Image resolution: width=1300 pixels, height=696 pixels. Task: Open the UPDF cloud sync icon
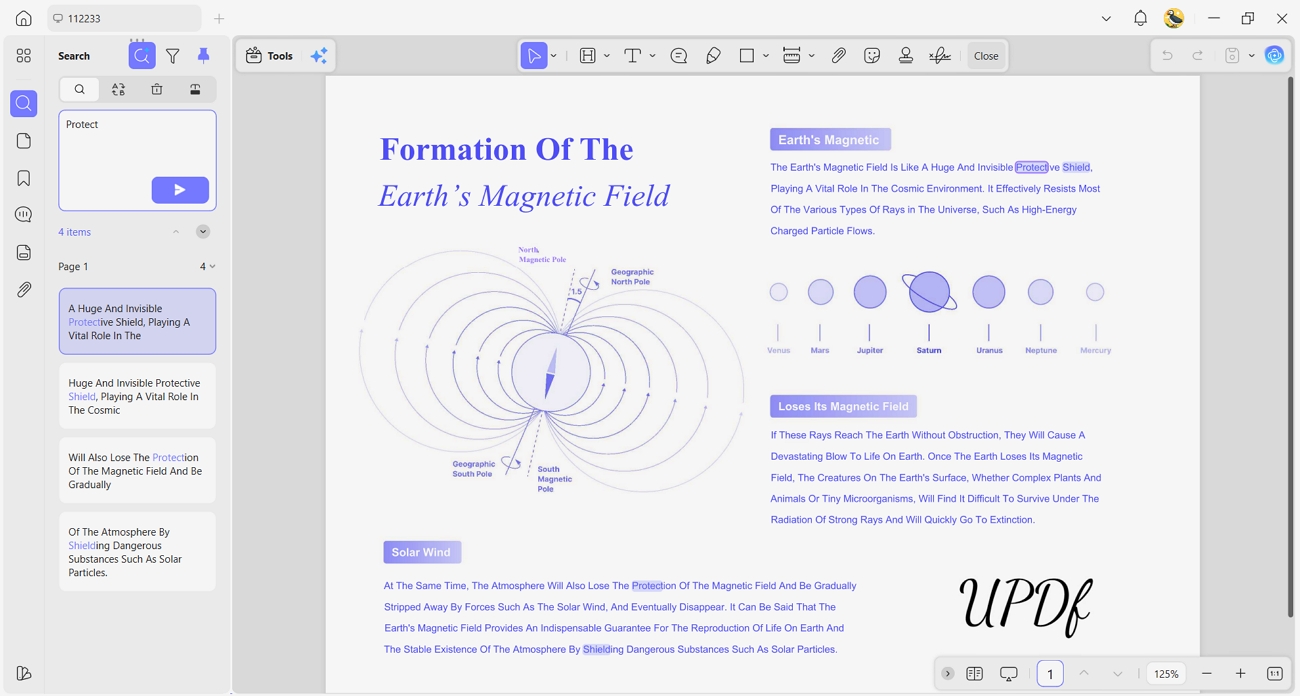tap(1274, 56)
